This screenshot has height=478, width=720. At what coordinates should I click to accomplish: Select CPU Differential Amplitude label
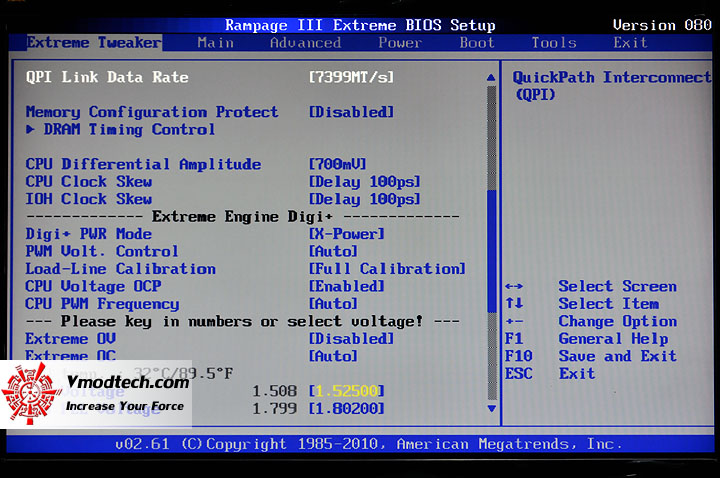[x=143, y=164]
